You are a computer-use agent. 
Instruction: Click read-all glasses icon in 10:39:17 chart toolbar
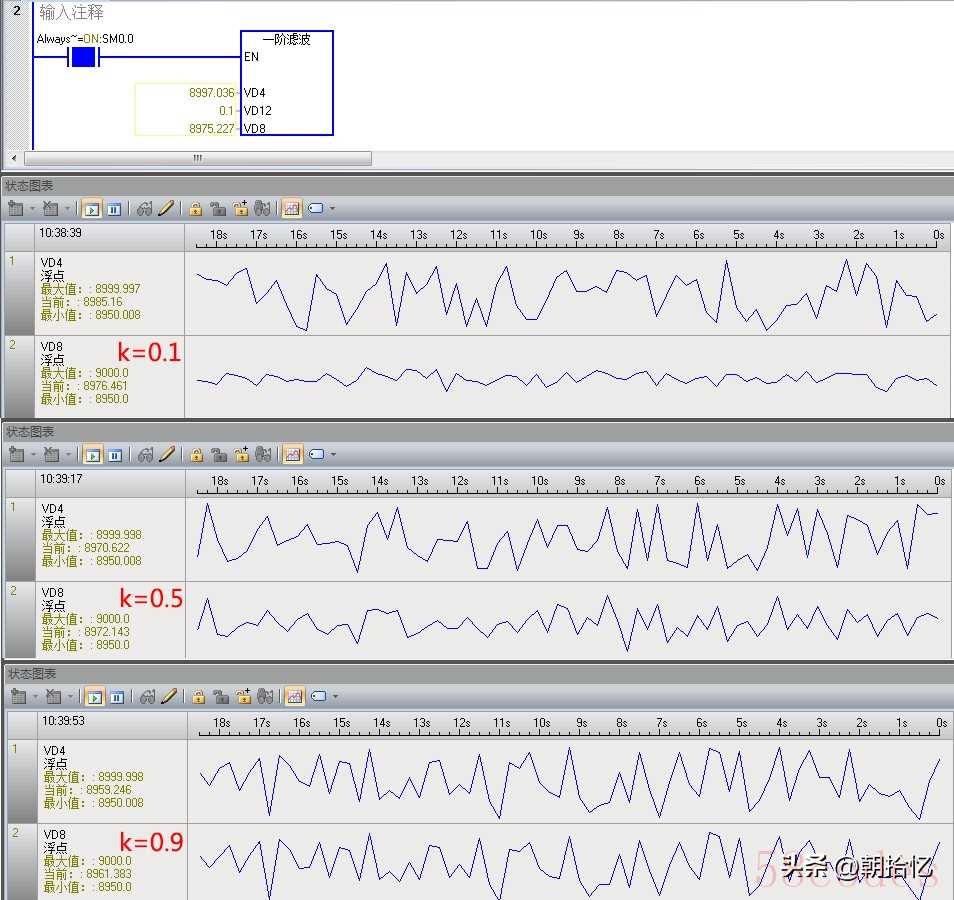click(x=145, y=455)
